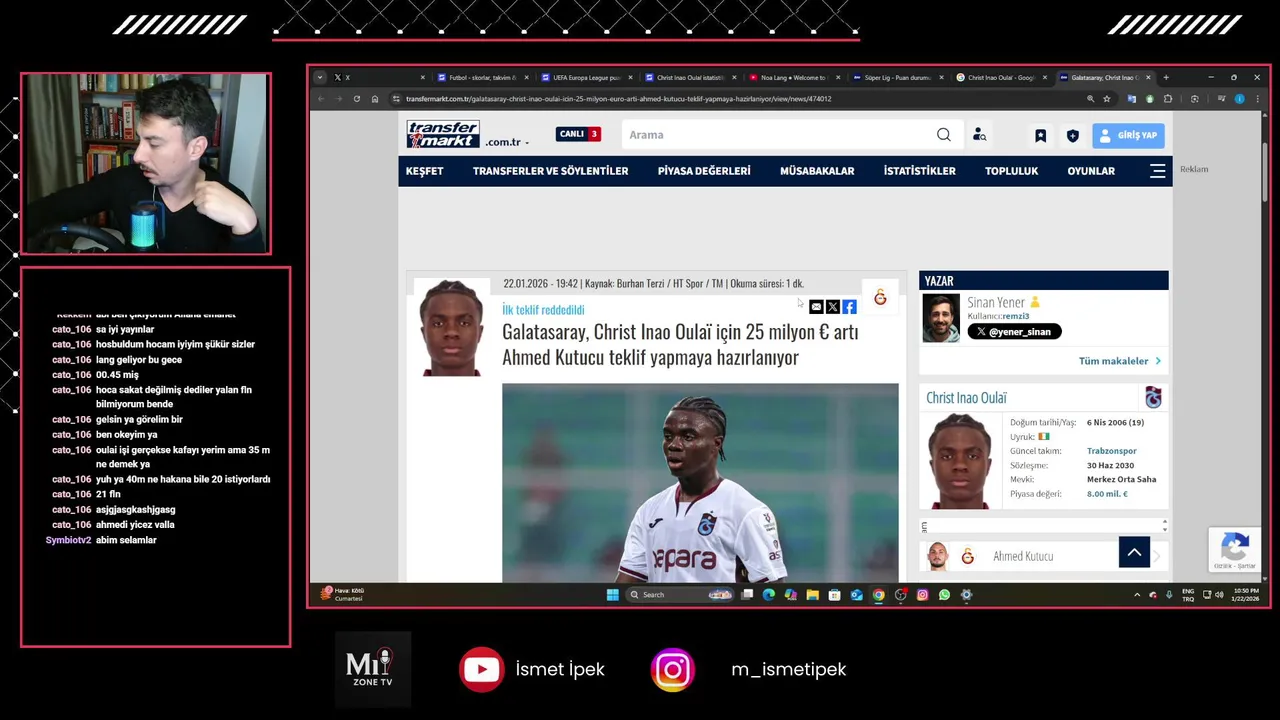Click the browser home icon

(x=375, y=99)
